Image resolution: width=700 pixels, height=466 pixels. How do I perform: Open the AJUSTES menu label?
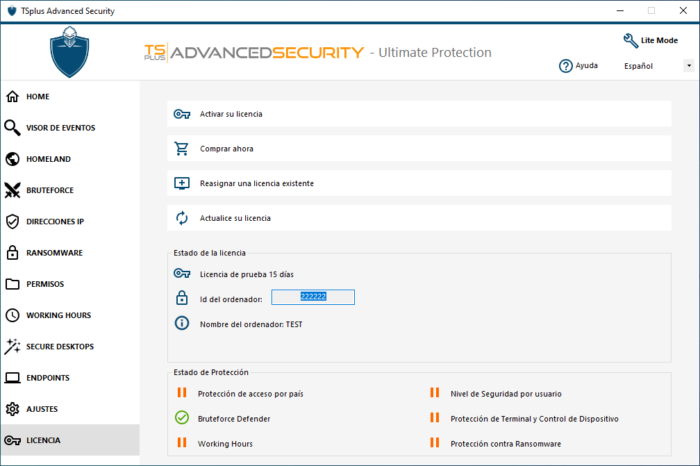[x=42, y=409]
